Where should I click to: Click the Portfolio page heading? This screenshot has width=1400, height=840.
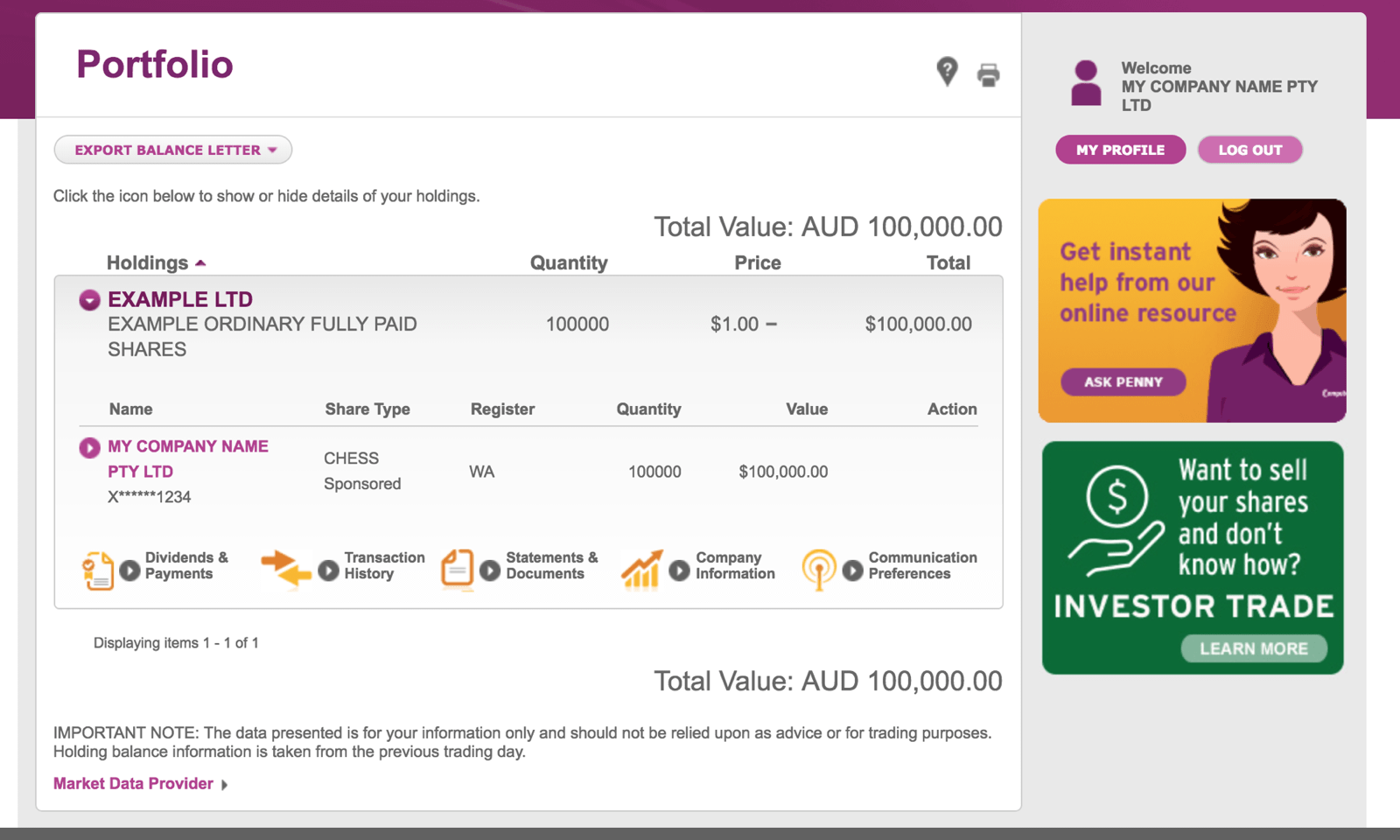[x=155, y=65]
